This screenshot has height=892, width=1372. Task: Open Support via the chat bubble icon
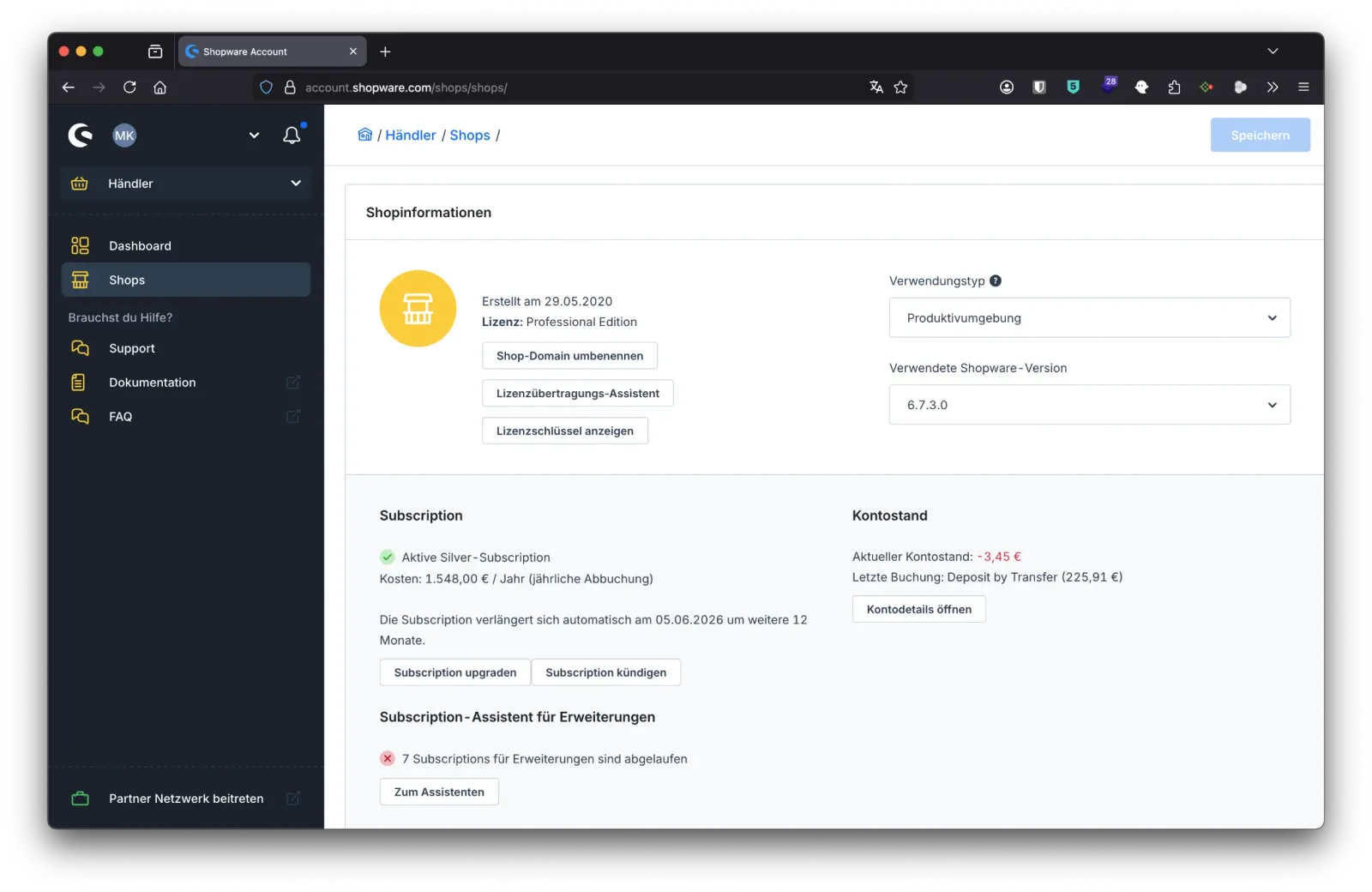(80, 348)
